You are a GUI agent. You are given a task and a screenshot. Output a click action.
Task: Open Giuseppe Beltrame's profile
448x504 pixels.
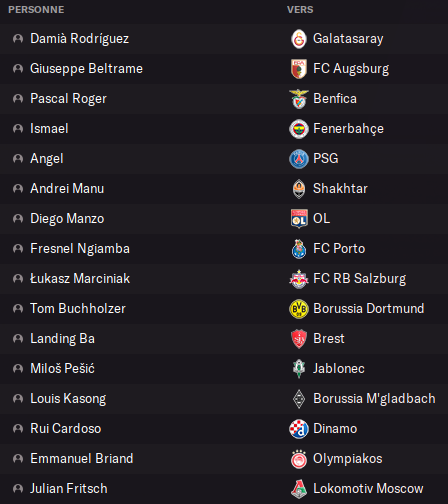pyautogui.click(x=86, y=69)
